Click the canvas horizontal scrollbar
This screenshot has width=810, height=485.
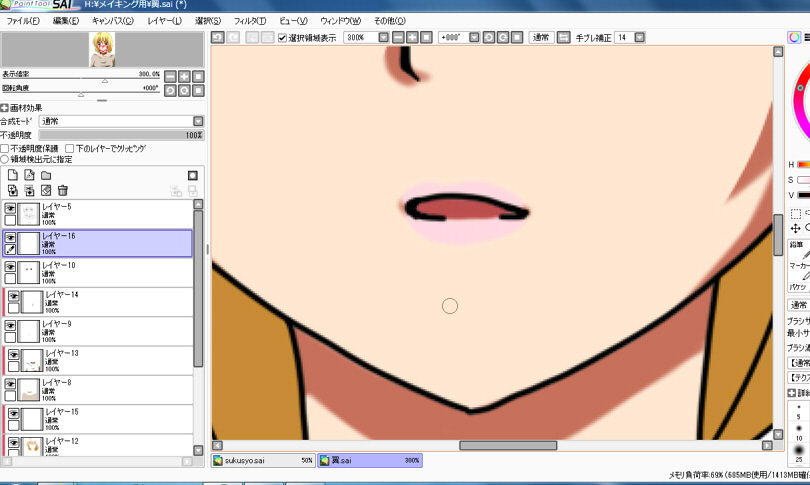click(x=508, y=445)
